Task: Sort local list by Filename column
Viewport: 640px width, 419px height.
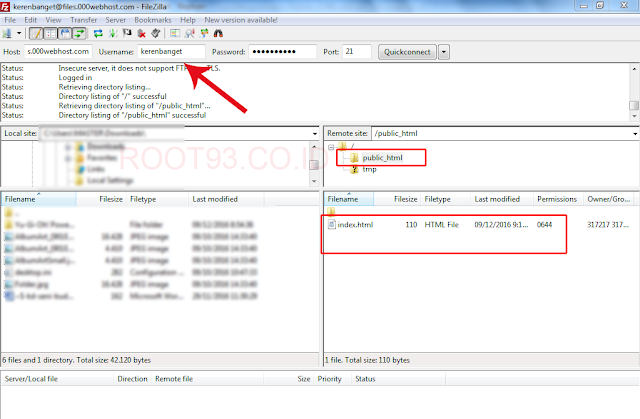Action: (x=39, y=199)
